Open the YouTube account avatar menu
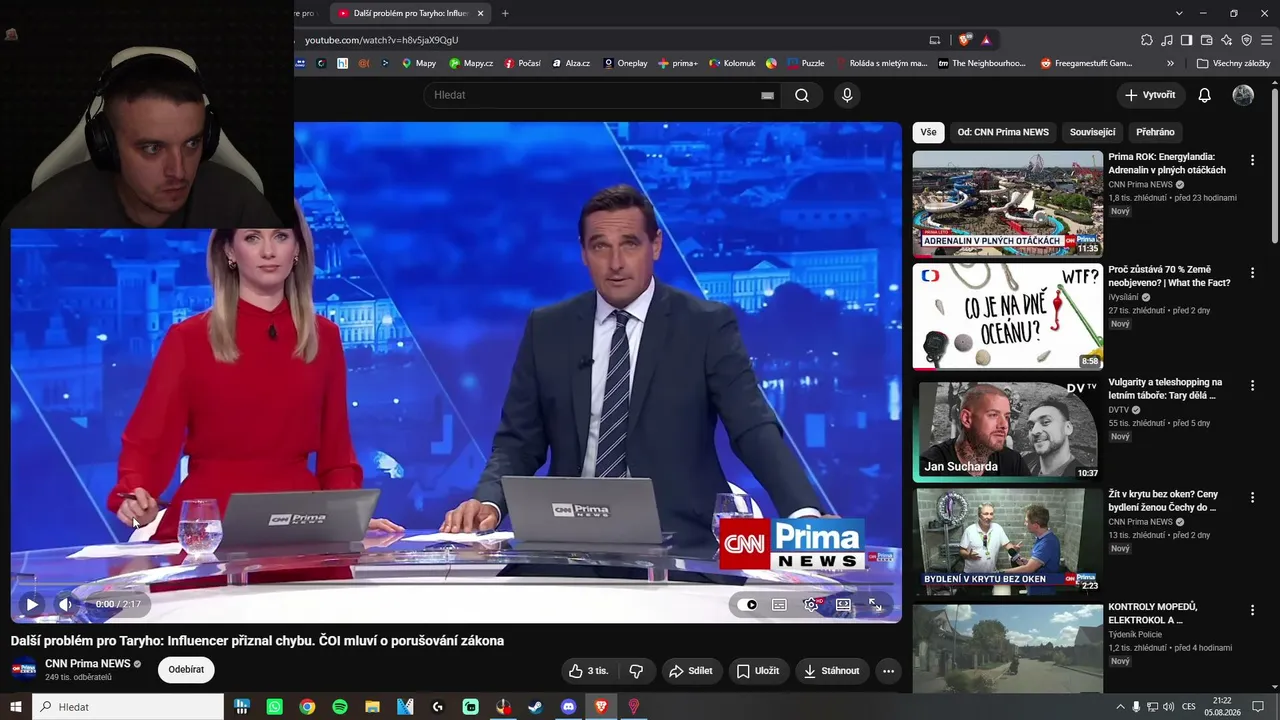1280x720 pixels. [1243, 95]
